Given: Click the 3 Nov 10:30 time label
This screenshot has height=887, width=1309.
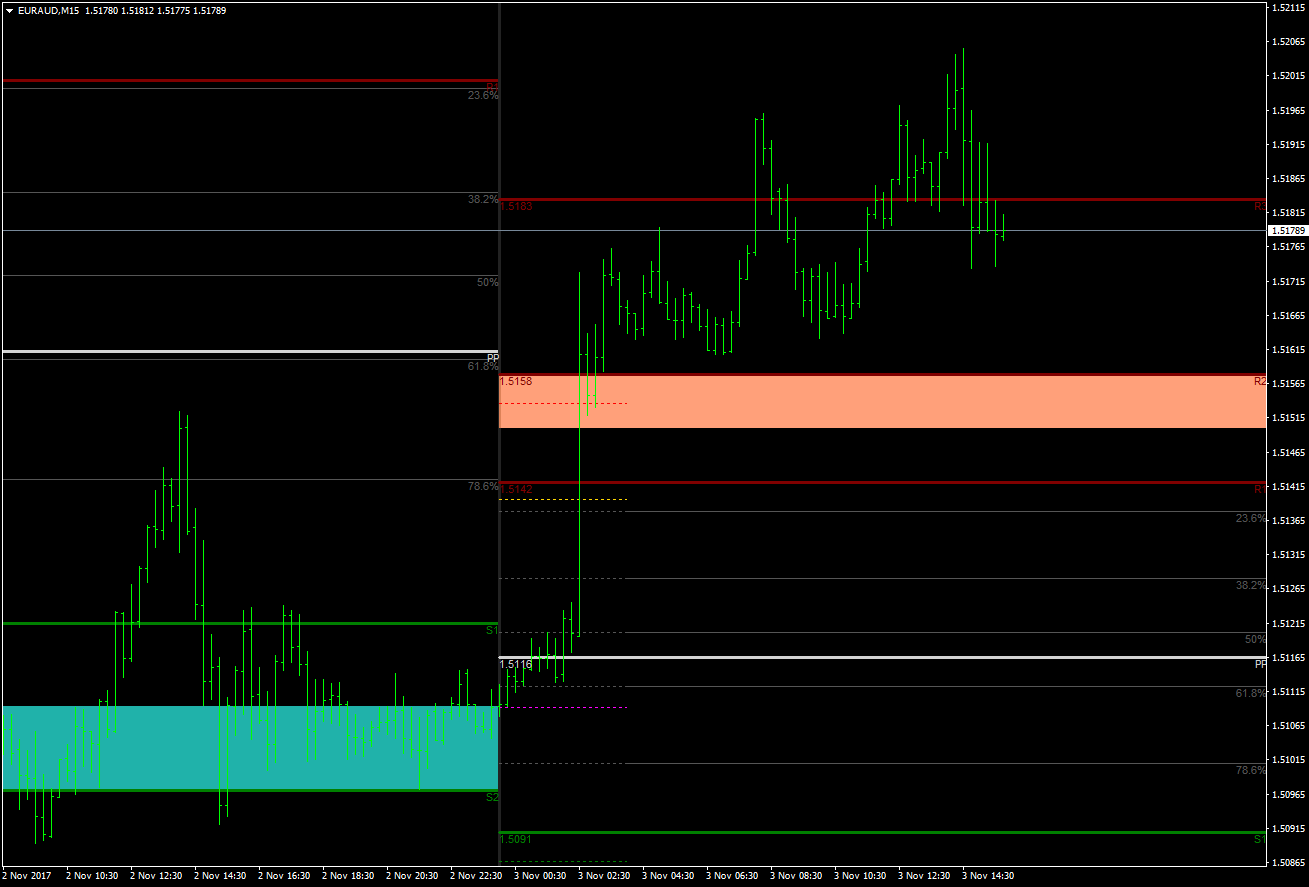Looking at the screenshot, I should coord(860,876).
